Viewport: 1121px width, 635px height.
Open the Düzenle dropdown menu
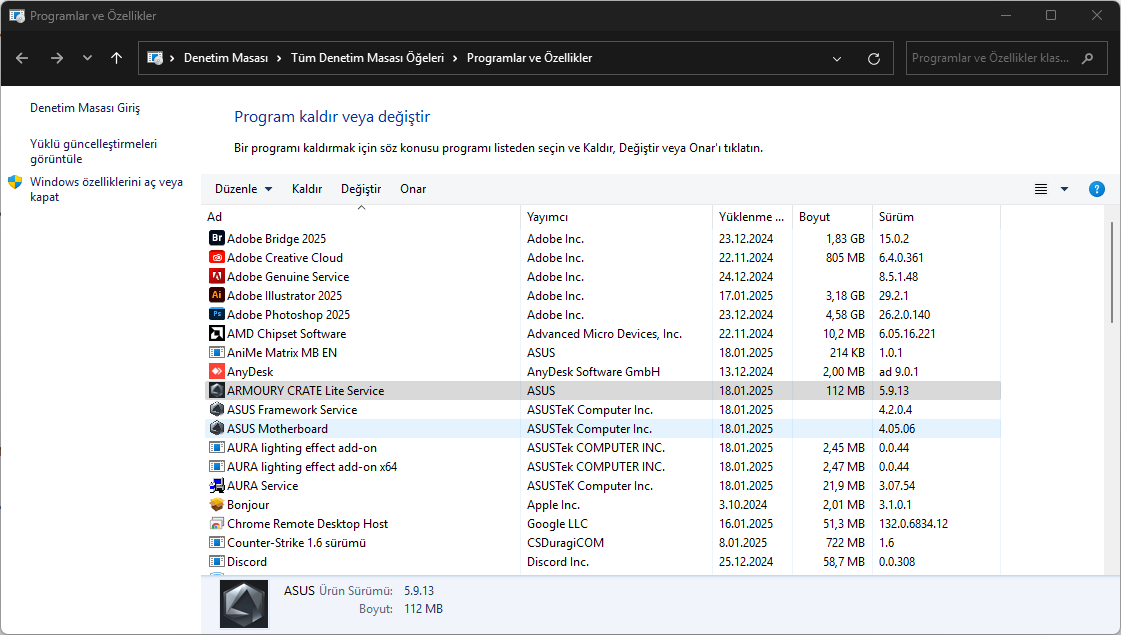(243, 189)
